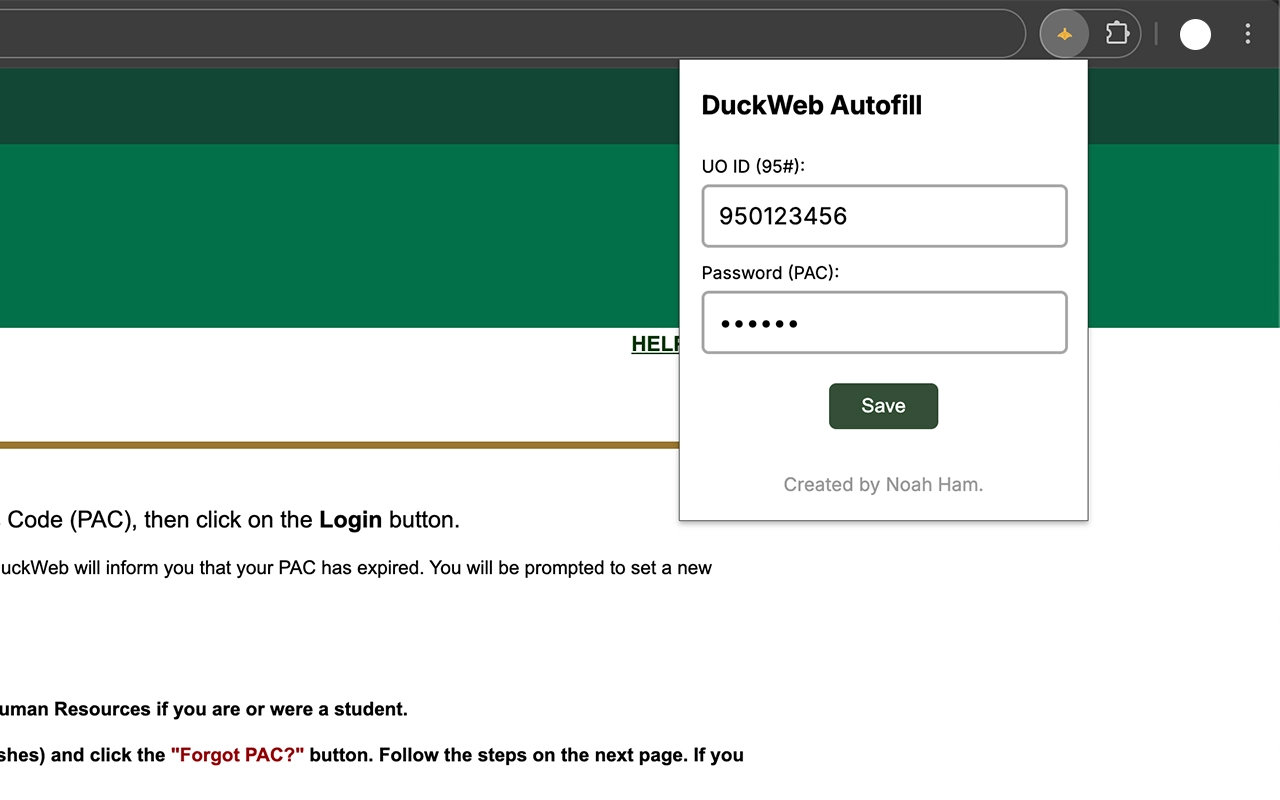Viewport: 1280px width, 800px height.
Task: Focus the Password (PAC) input field
Action: coord(884,323)
